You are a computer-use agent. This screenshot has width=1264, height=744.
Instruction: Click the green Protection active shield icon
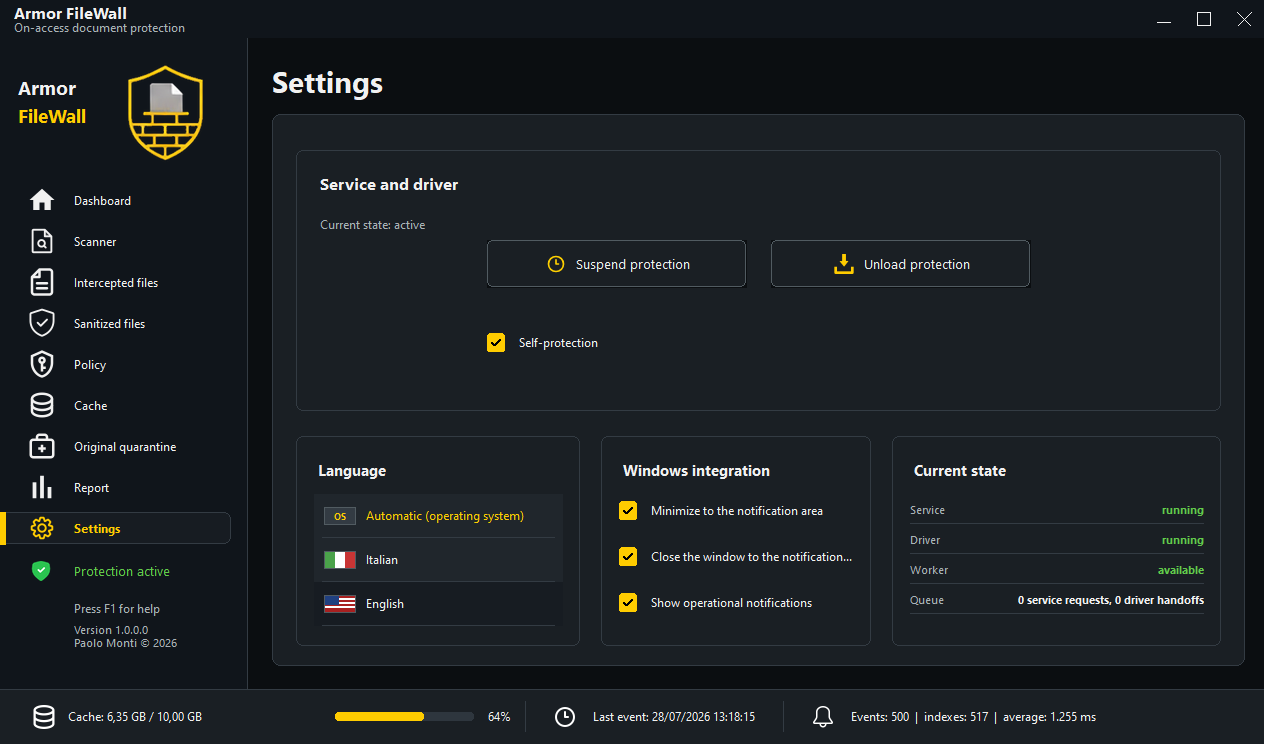pos(41,571)
